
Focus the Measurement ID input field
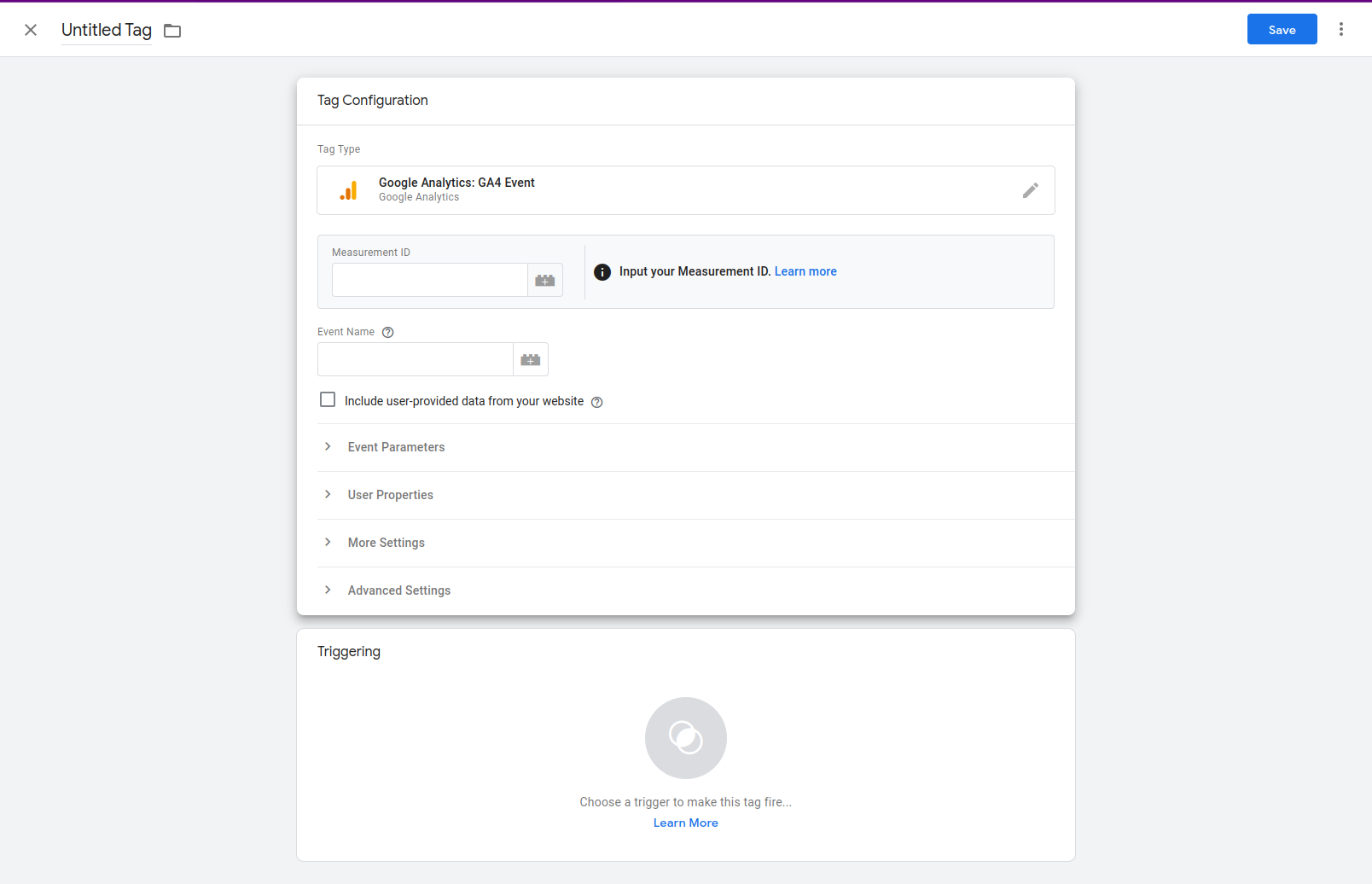click(x=430, y=280)
